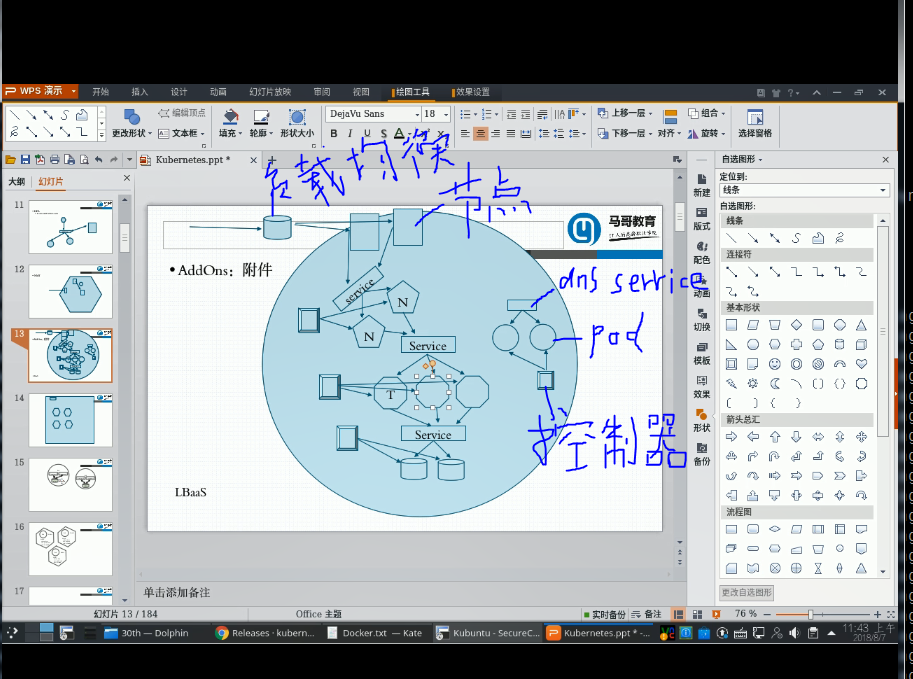Click 编辑顶点 edit points button
The height and width of the screenshot is (679, 913).
[182, 113]
